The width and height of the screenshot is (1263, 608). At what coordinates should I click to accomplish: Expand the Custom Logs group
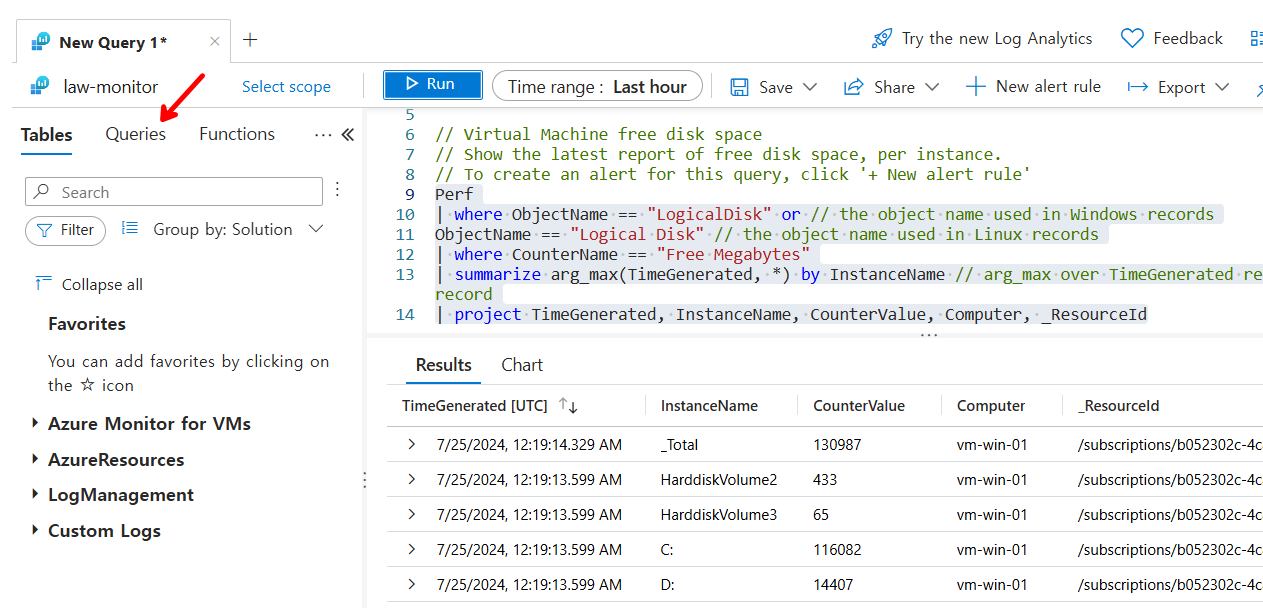tap(37, 531)
